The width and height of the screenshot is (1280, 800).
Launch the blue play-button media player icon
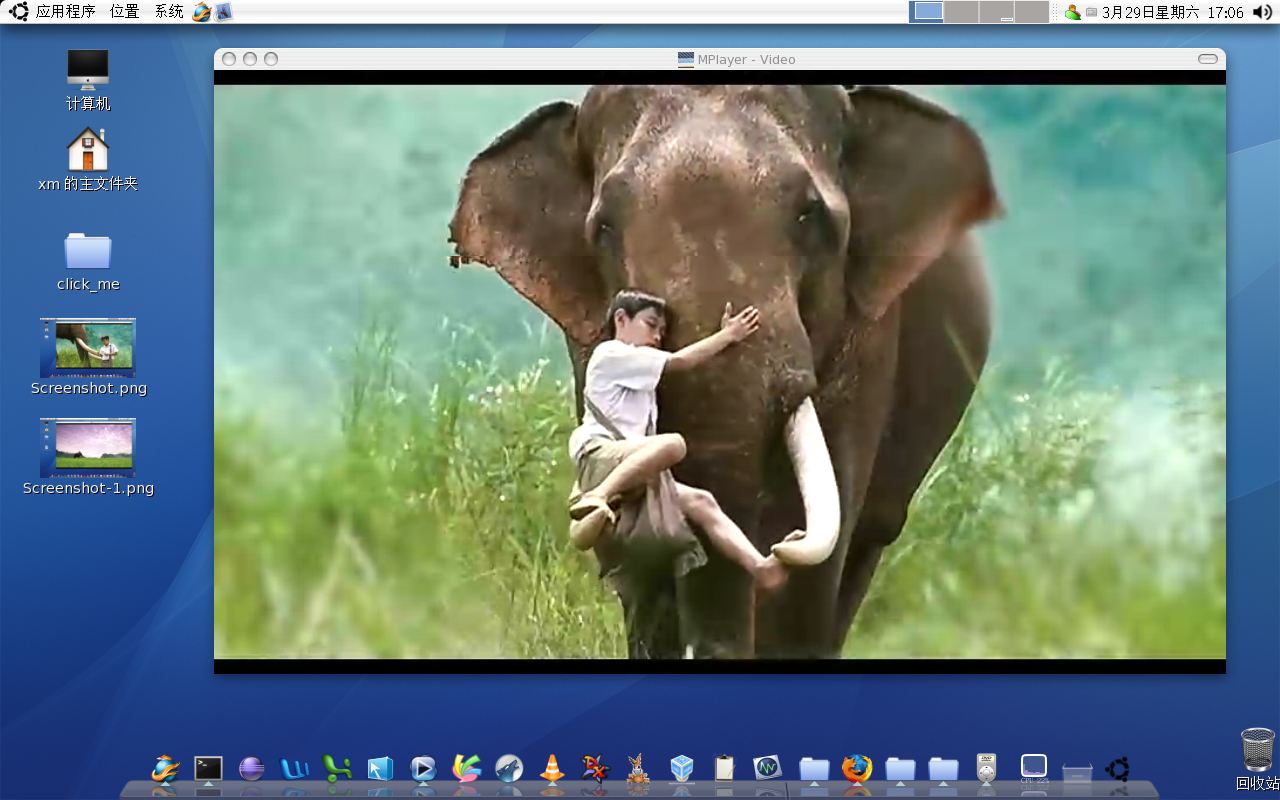tap(424, 768)
